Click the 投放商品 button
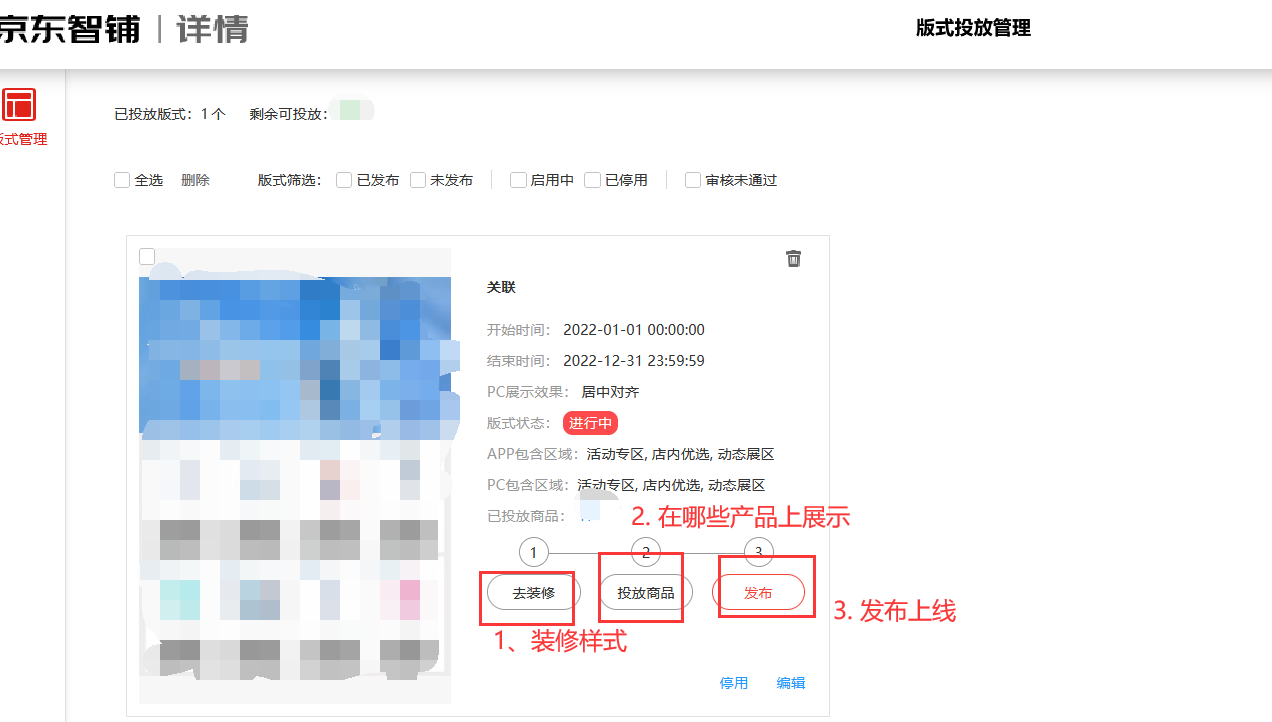This screenshot has height=722, width=1272. pos(646,593)
